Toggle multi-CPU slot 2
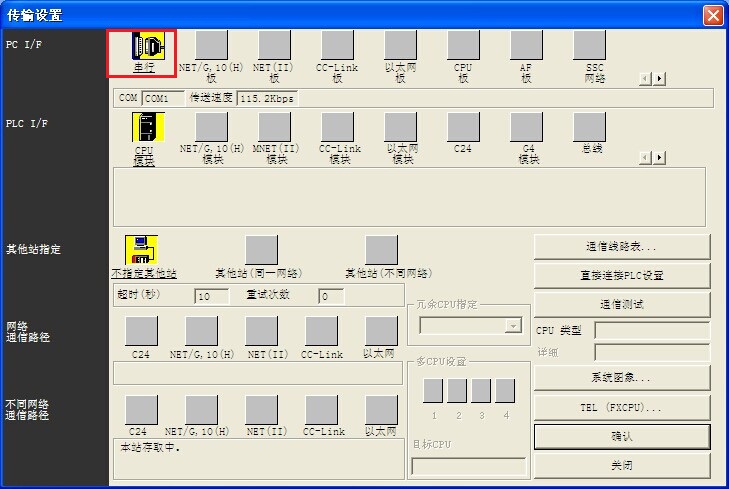The height and width of the screenshot is (489, 729). coord(457,390)
